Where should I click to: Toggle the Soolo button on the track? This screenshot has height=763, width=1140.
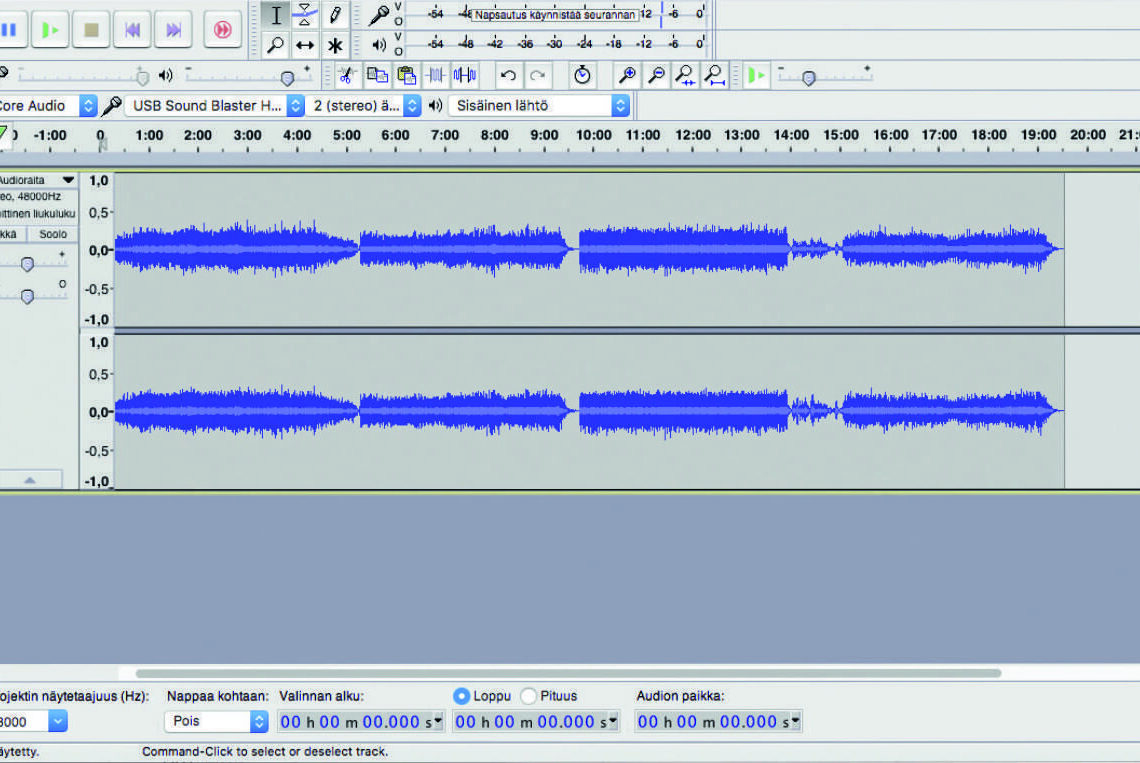(x=53, y=234)
